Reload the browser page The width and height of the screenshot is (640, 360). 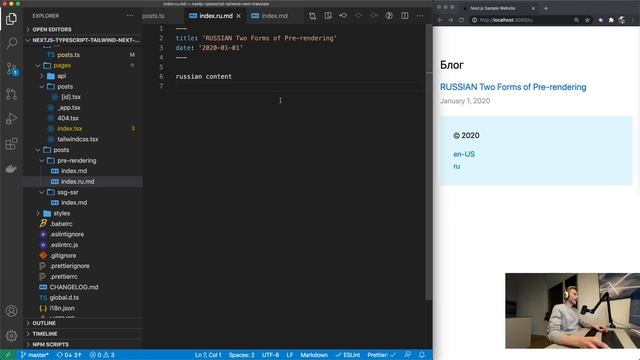461,20
